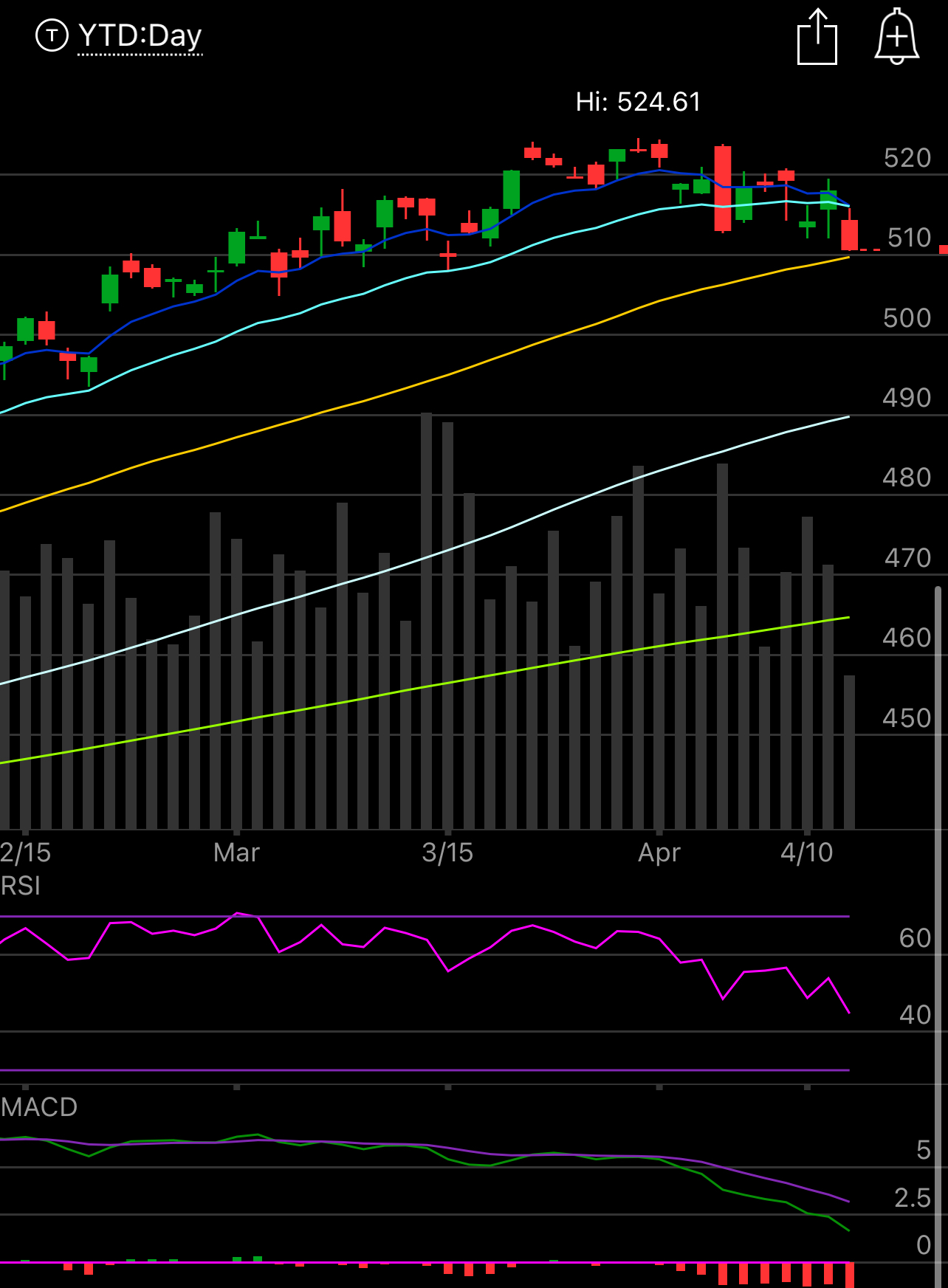Viewport: 948px width, 1288px height.
Task: Tap the Apr date axis label
Action: 659,853
